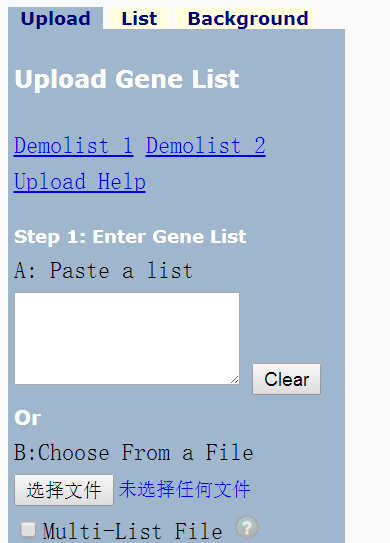390x543 pixels.
Task: Open the Upload Help link
Action: 80,181
